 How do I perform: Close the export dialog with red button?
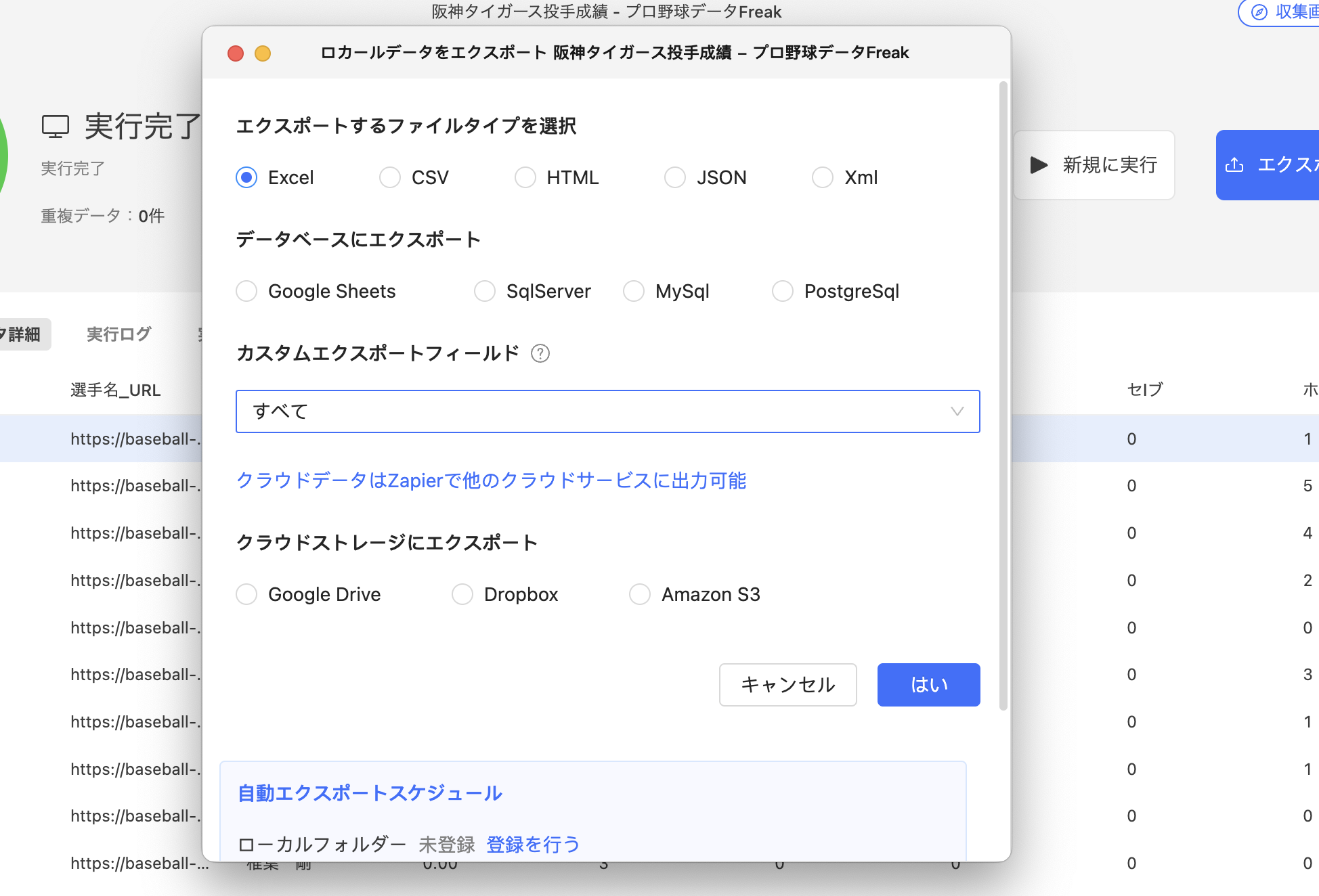pos(236,53)
